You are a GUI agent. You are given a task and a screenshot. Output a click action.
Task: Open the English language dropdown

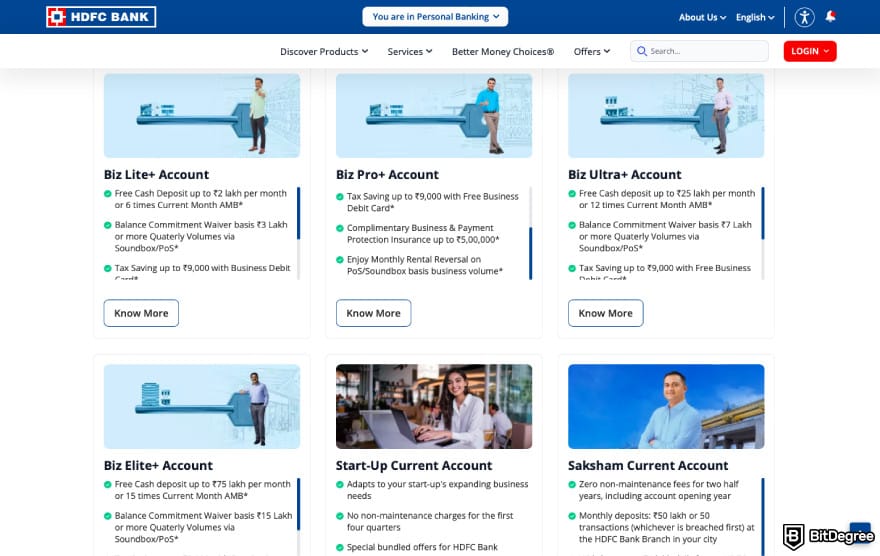tap(755, 17)
